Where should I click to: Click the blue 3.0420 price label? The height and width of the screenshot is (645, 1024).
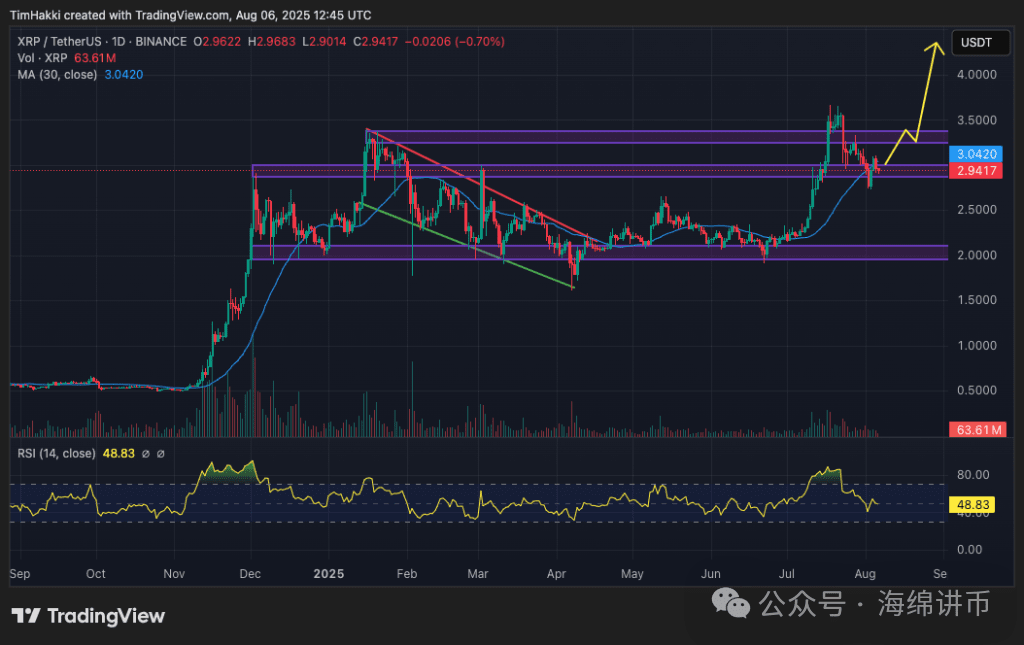(x=976, y=154)
